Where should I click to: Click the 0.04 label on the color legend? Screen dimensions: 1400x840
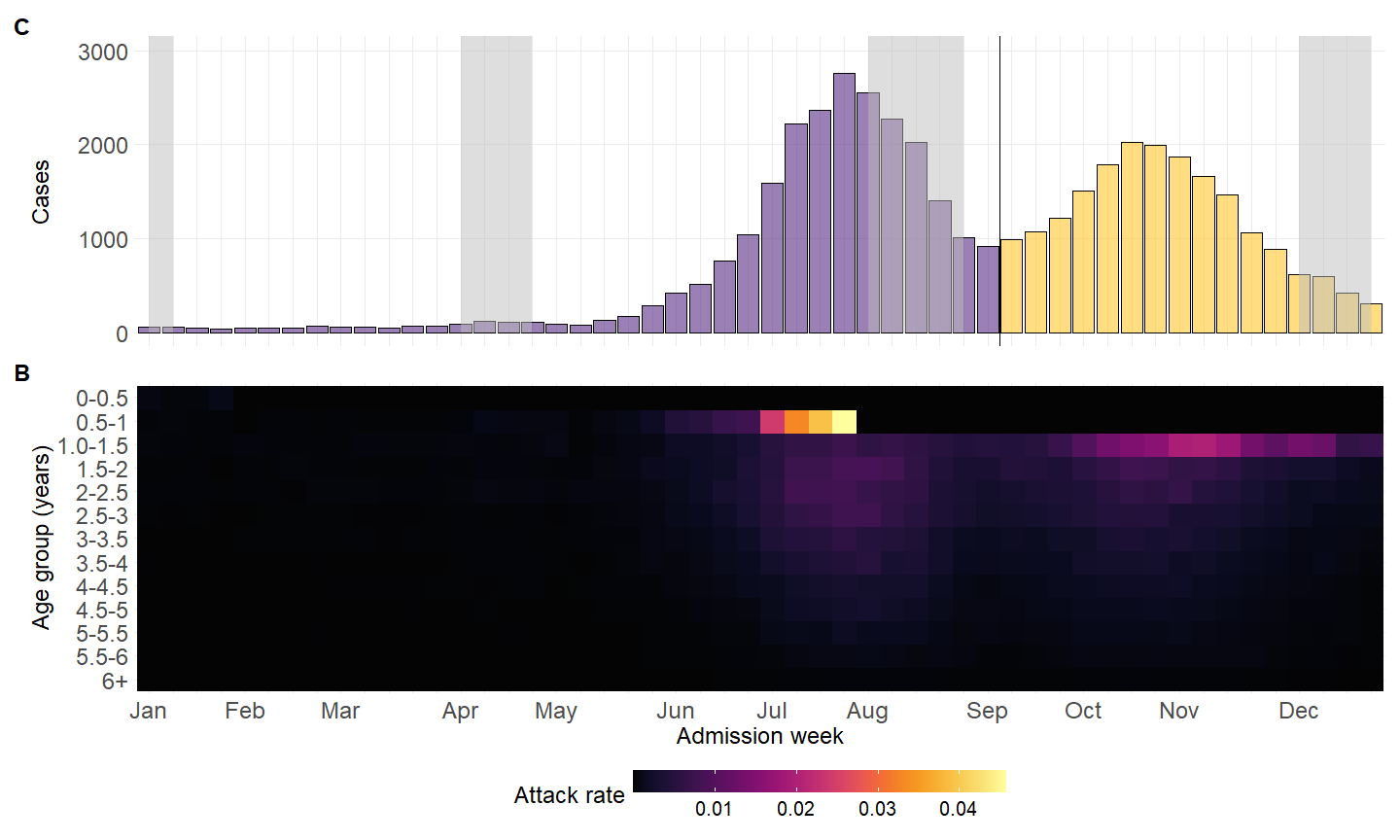(958, 809)
